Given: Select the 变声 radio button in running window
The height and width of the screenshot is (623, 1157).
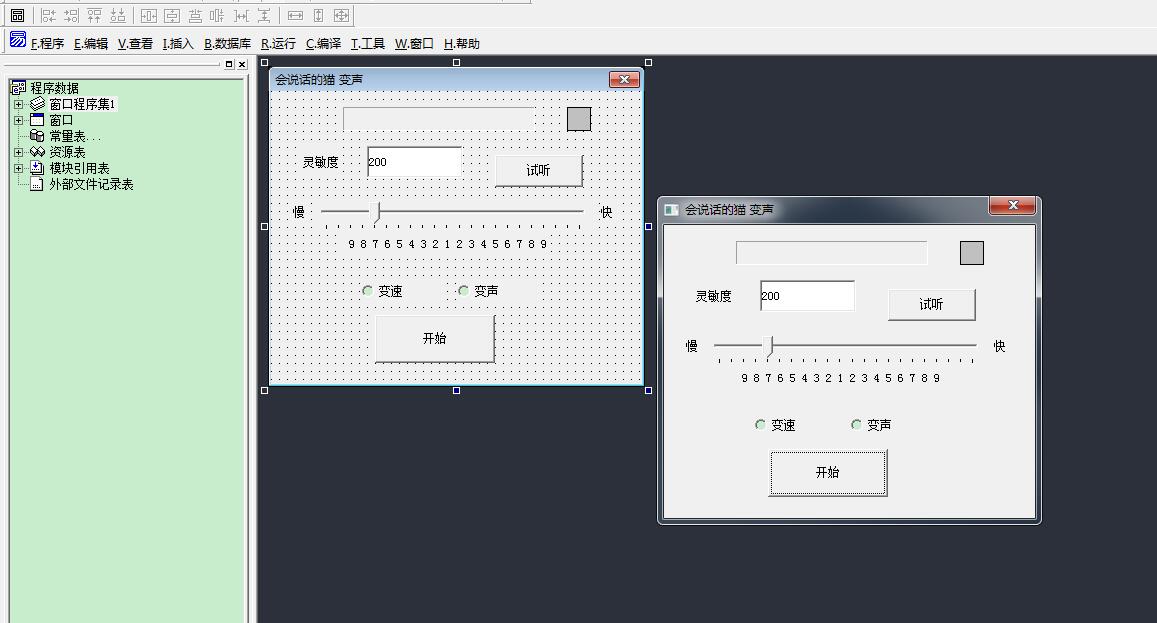Looking at the screenshot, I should [x=856, y=425].
